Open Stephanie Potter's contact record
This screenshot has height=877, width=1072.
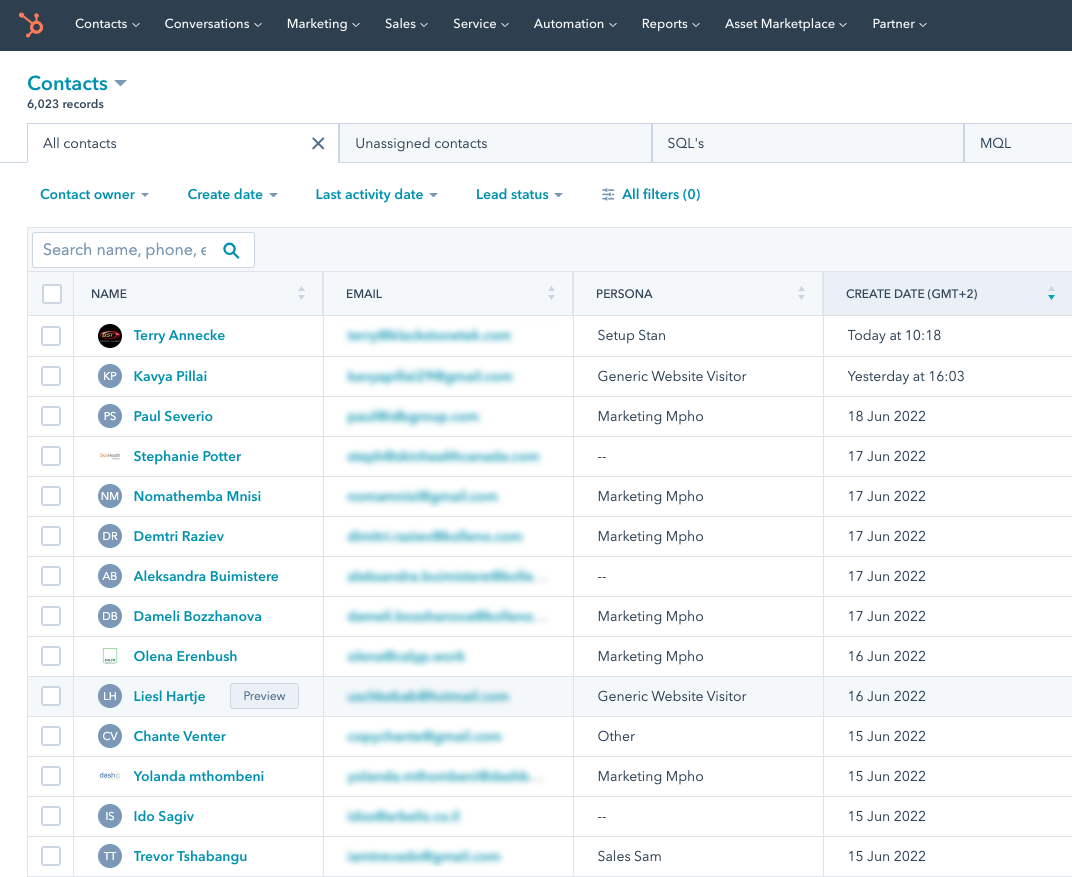187,456
